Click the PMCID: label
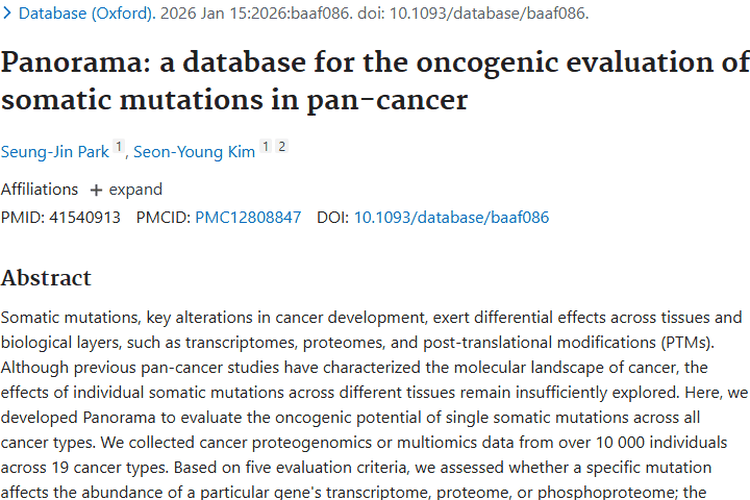 tap(163, 217)
